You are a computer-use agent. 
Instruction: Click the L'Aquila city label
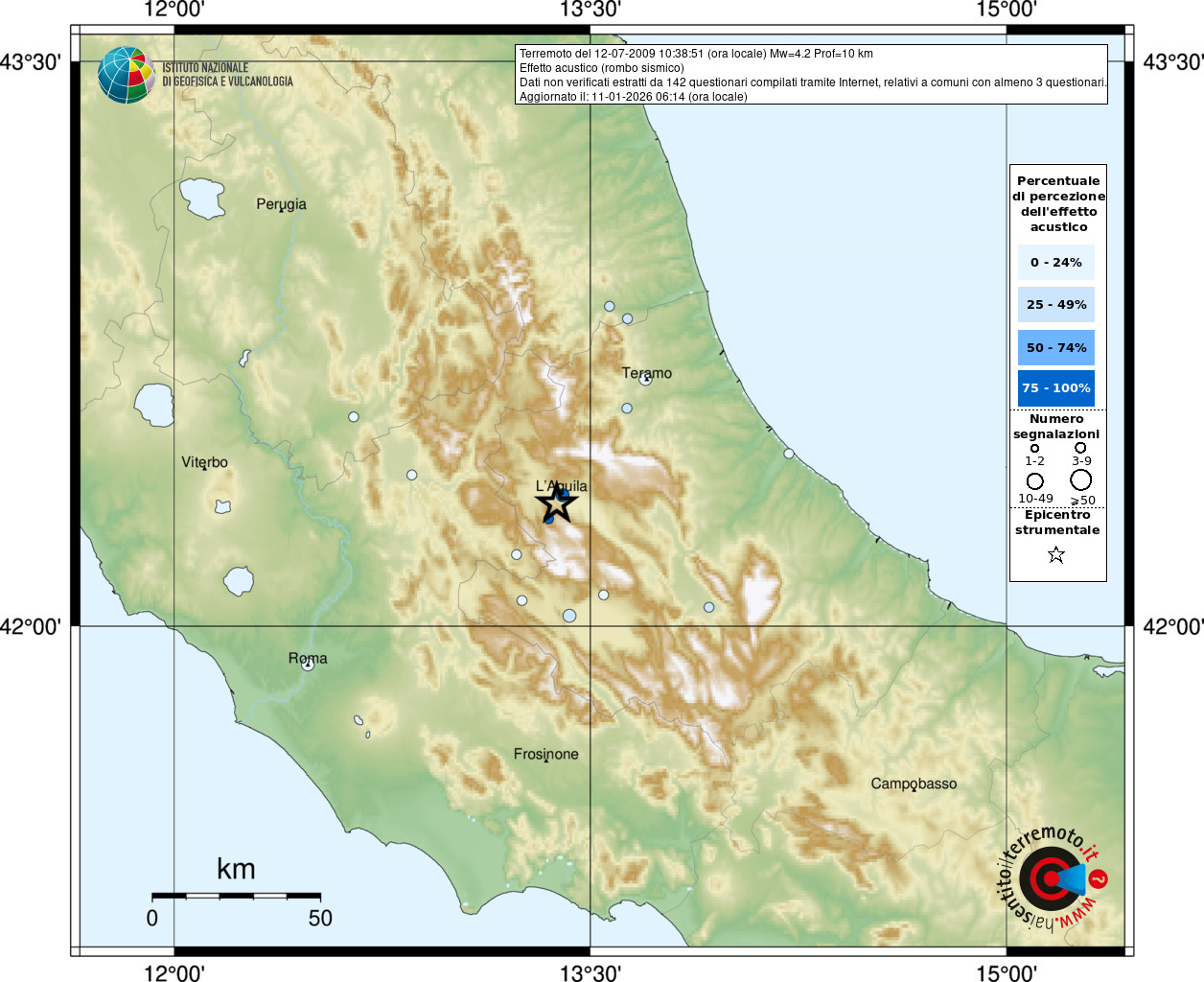562,485
